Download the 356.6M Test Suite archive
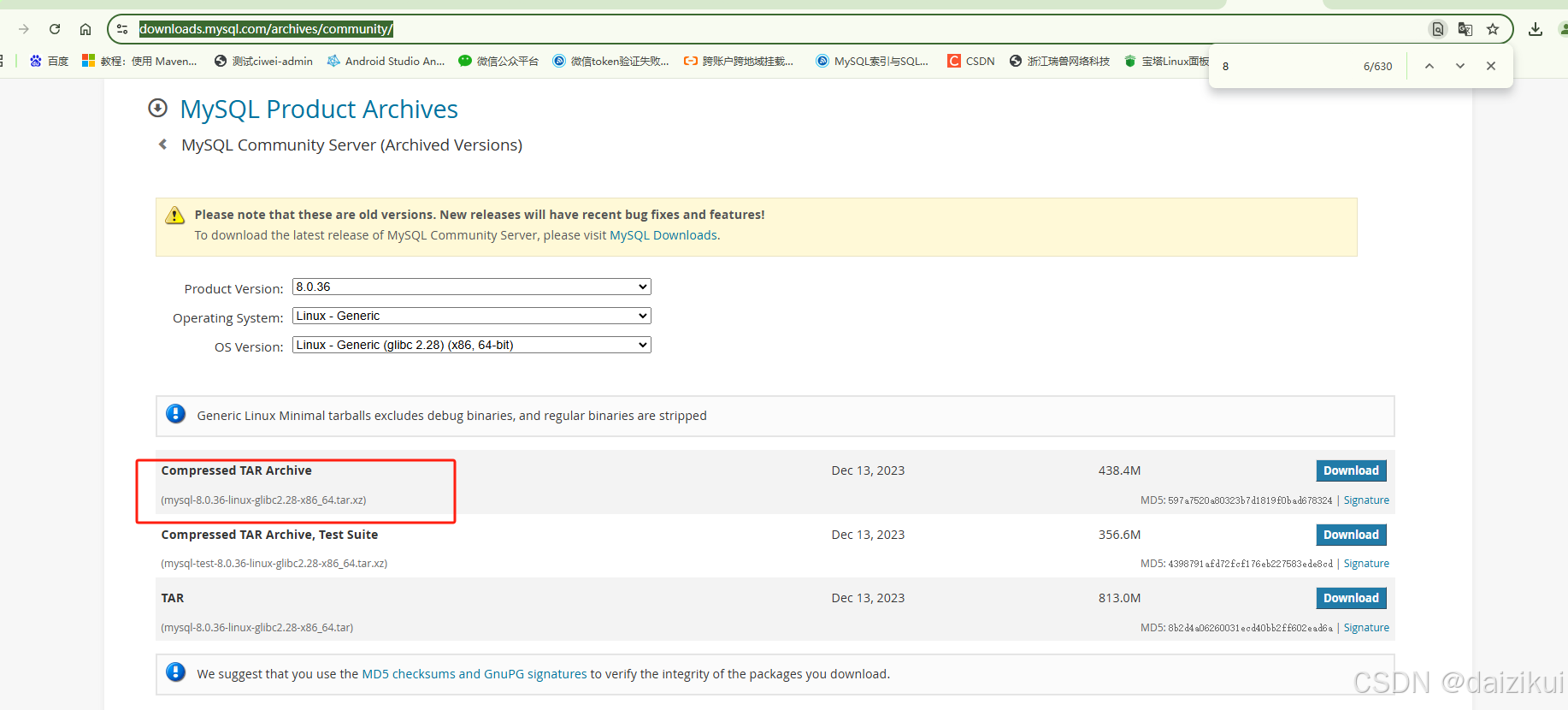 pyautogui.click(x=1351, y=535)
